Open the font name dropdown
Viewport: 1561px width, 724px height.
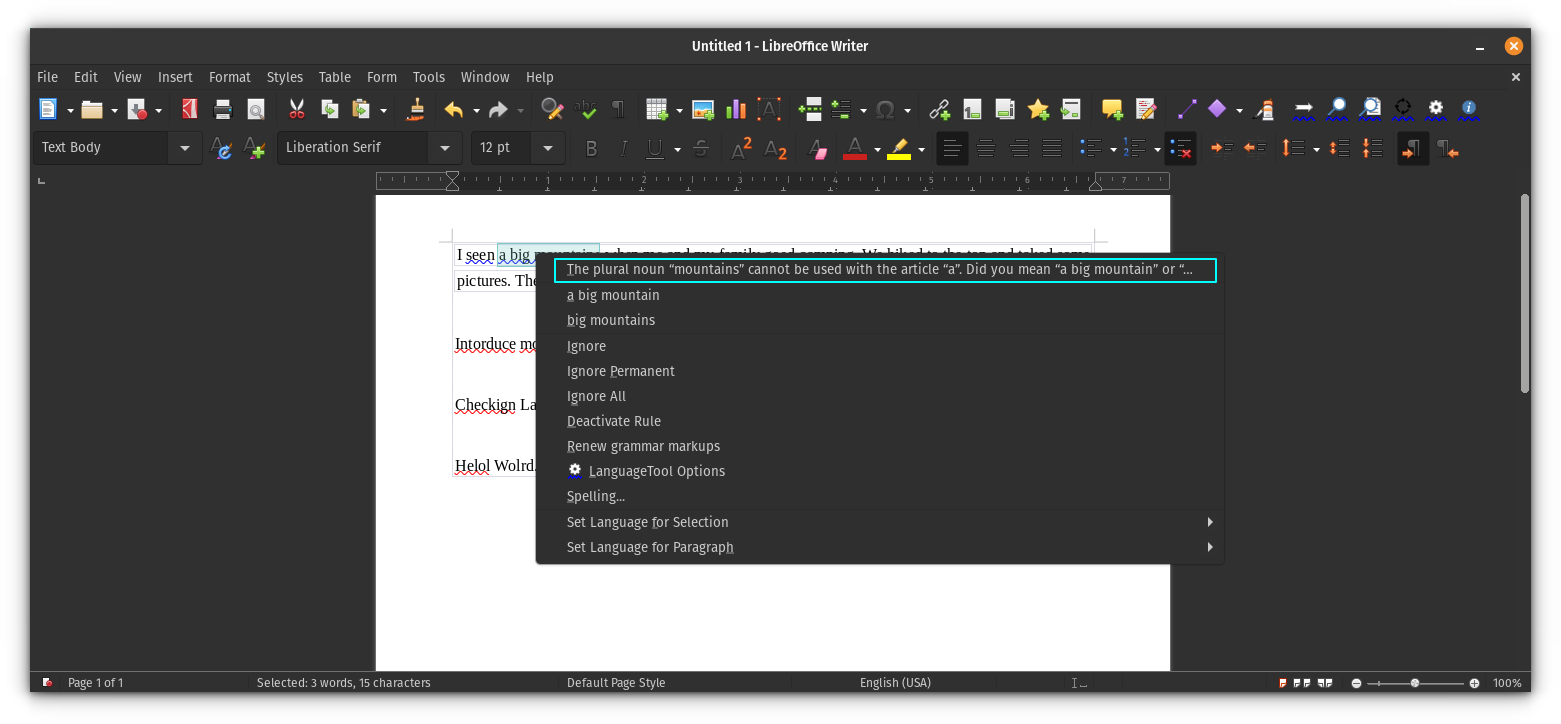point(444,147)
